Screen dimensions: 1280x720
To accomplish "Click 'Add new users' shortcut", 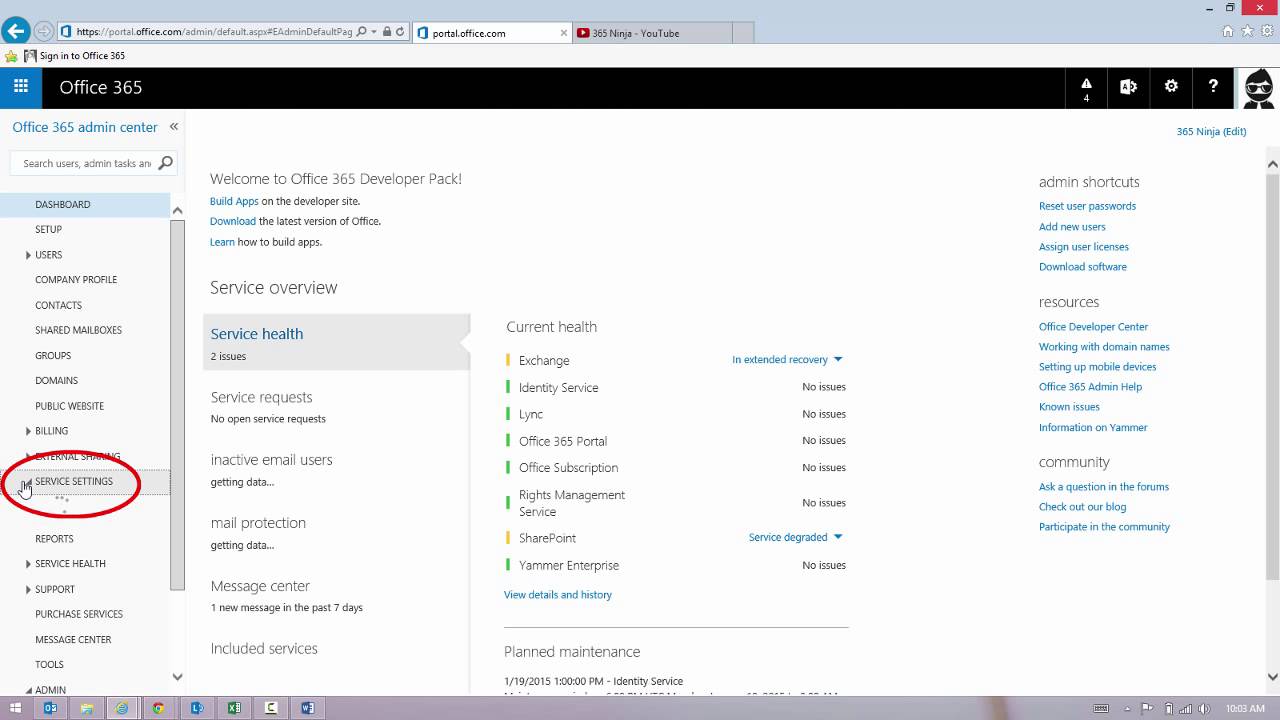I will pyautogui.click(x=1072, y=227).
